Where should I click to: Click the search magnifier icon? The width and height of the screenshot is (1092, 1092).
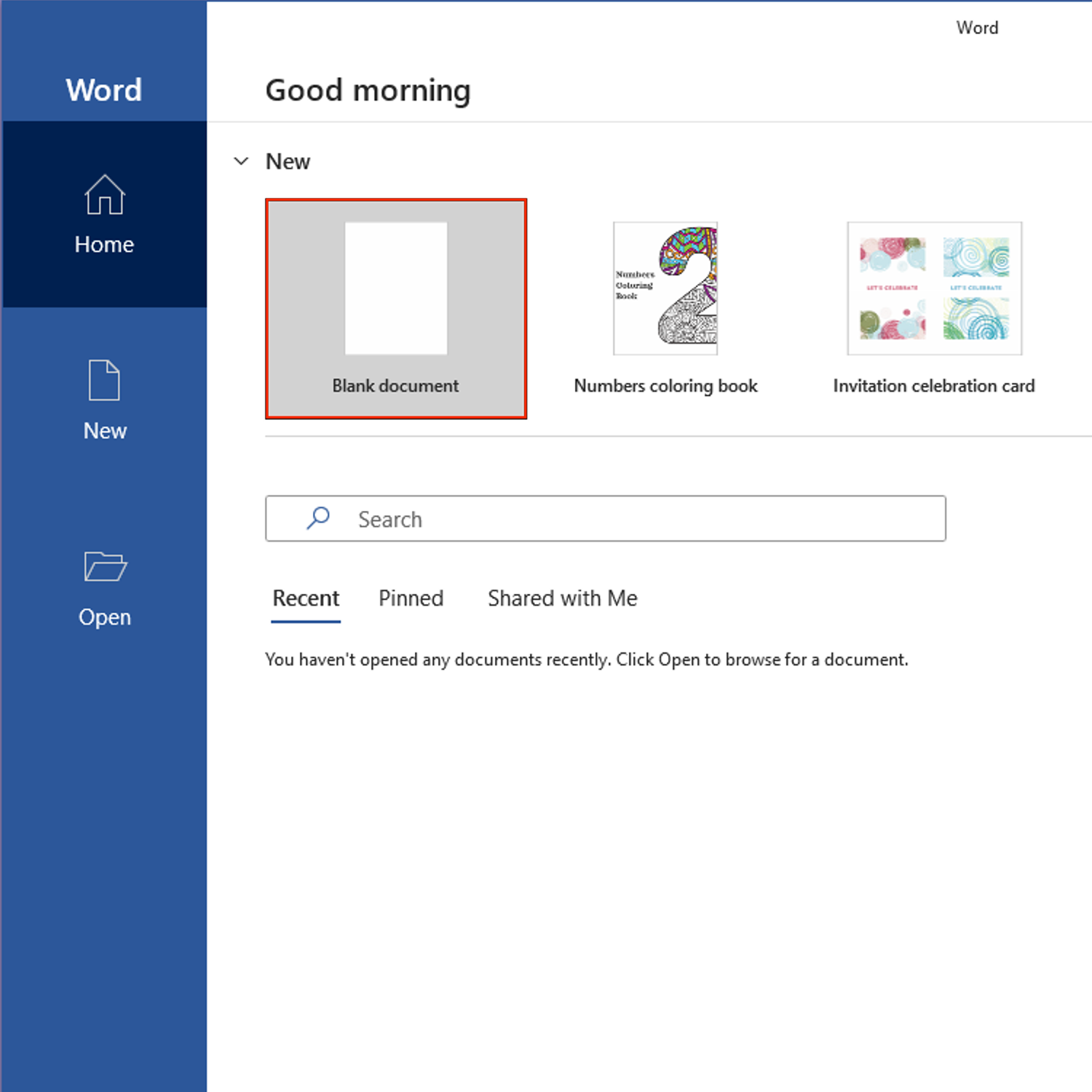pyautogui.click(x=318, y=518)
